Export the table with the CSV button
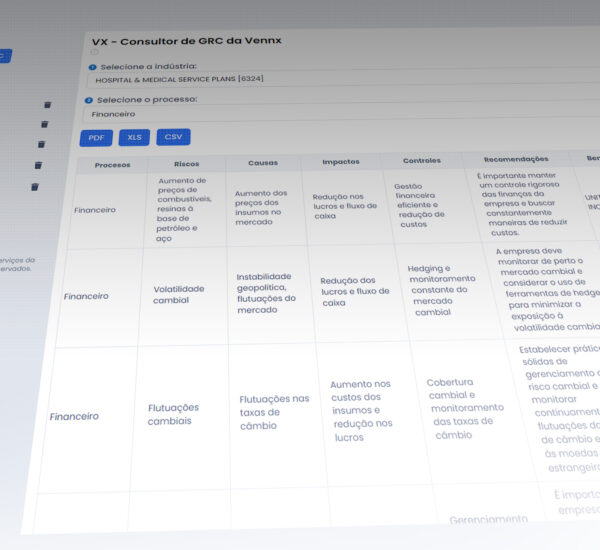 click(173, 137)
